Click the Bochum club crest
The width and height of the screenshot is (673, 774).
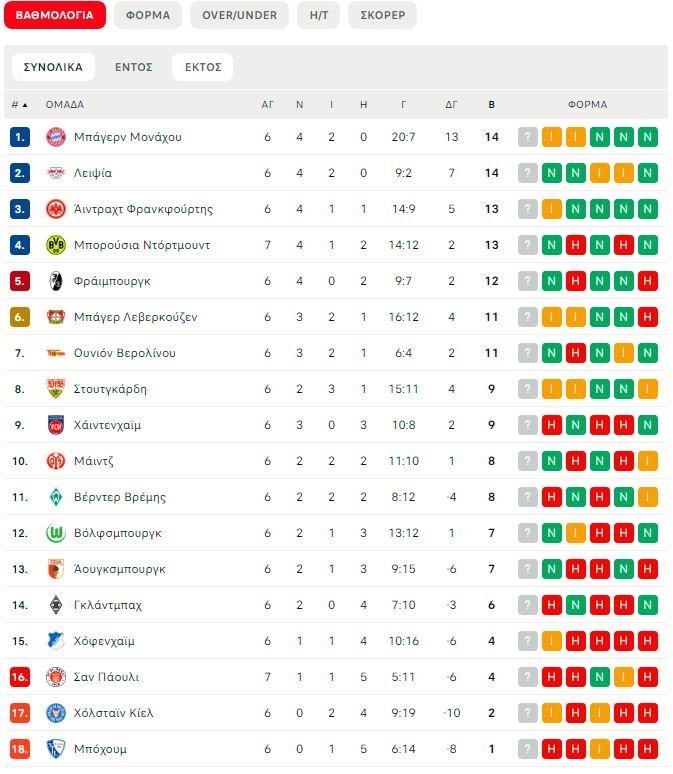pos(55,749)
